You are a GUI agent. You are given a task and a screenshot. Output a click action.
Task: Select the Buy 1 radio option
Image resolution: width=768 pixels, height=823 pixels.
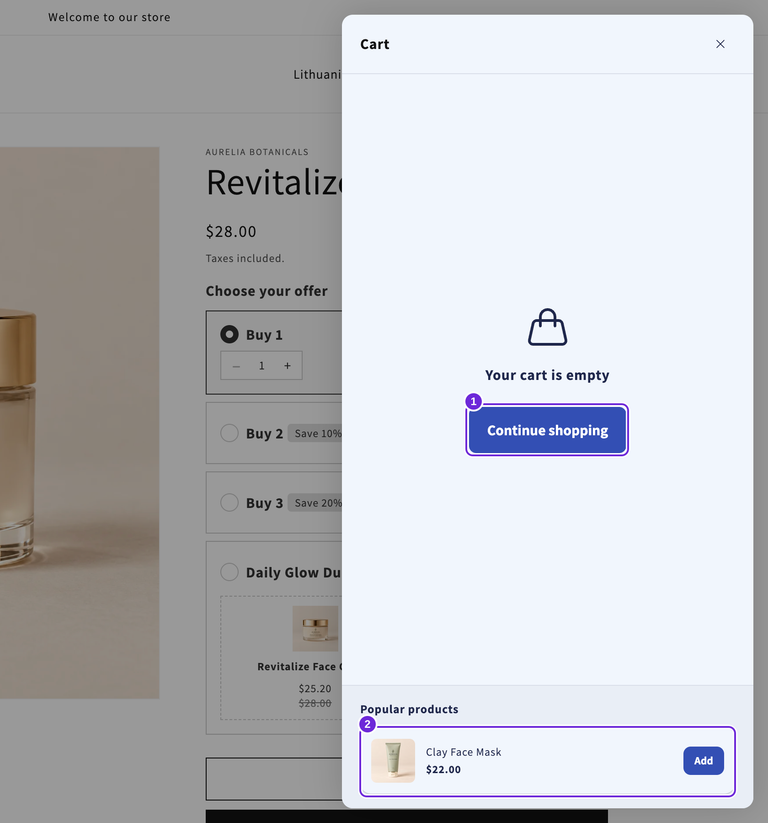[x=229, y=334]
